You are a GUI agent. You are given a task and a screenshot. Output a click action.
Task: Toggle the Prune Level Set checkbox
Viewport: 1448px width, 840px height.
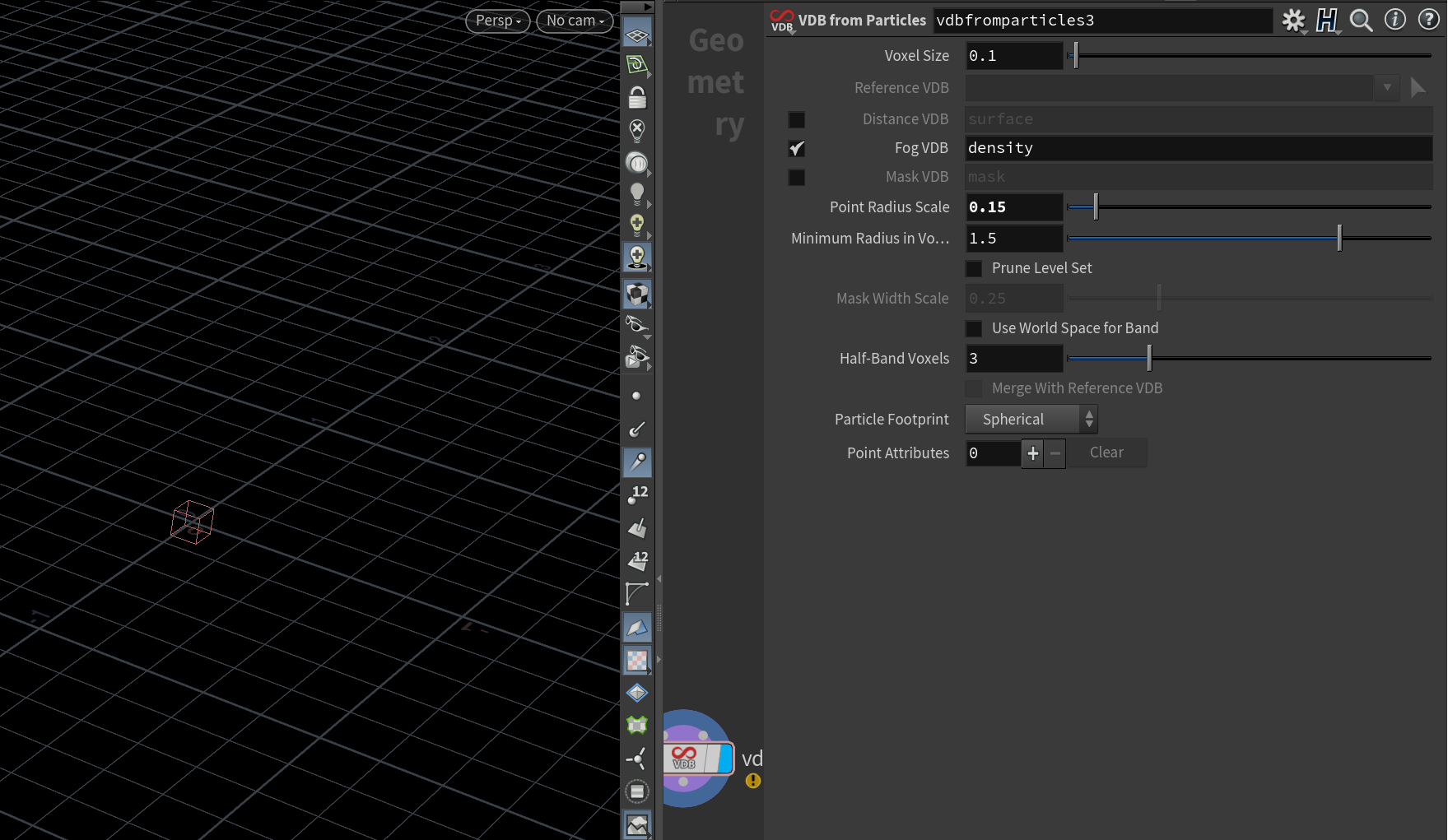coord(974,268)
